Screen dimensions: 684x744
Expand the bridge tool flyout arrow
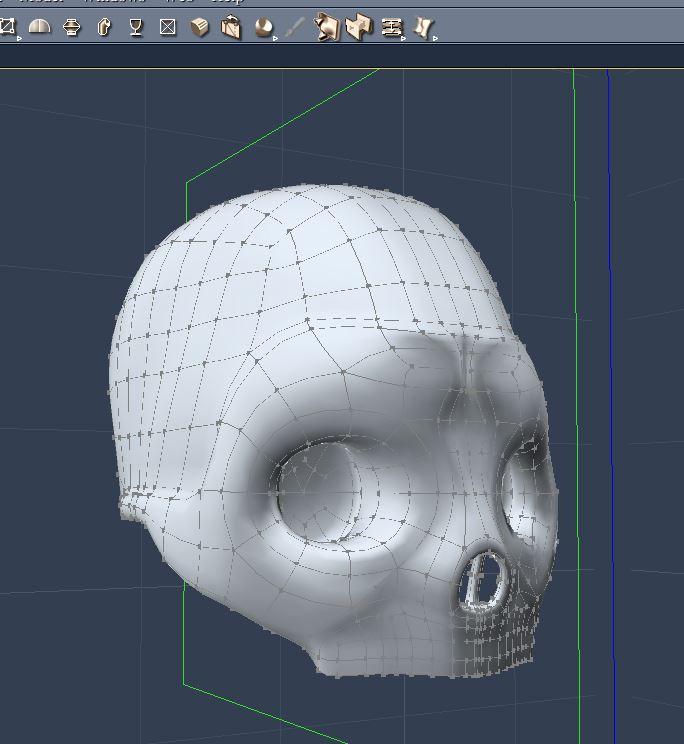click(x=403, y=38)
